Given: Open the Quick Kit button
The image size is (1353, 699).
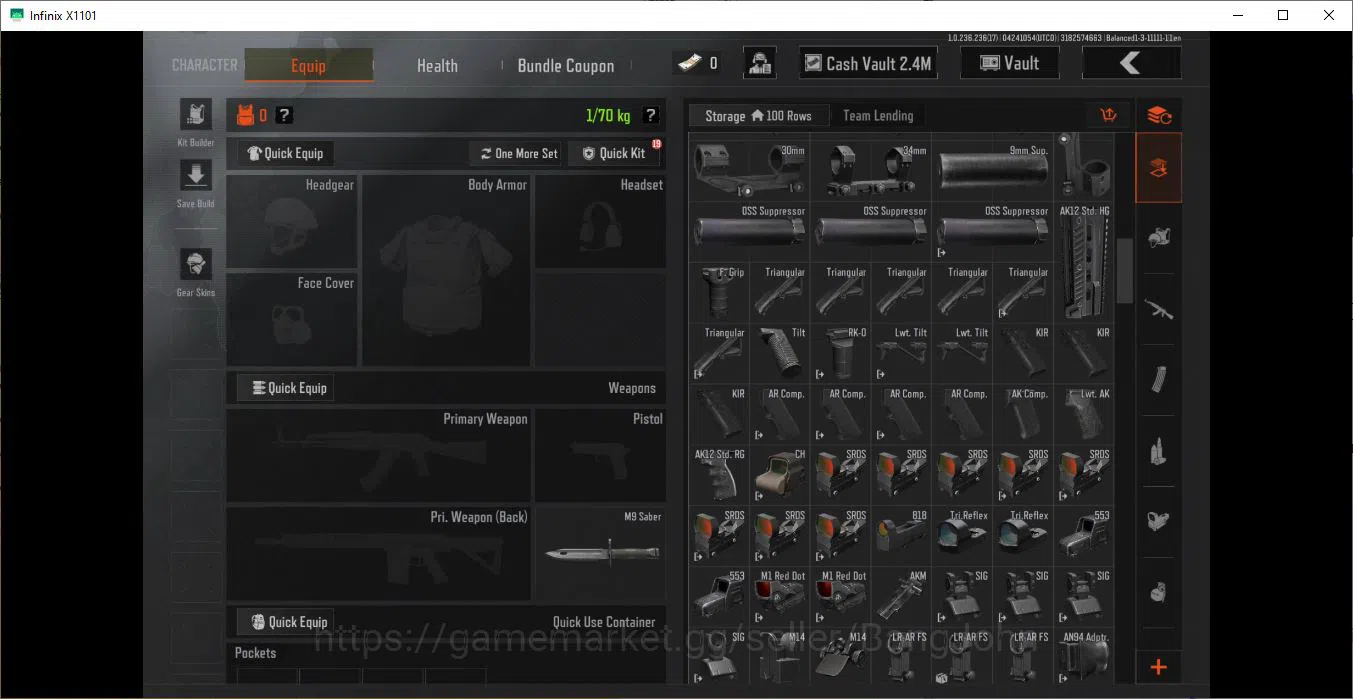Looking at the screenshot, I should coord(614,153).
